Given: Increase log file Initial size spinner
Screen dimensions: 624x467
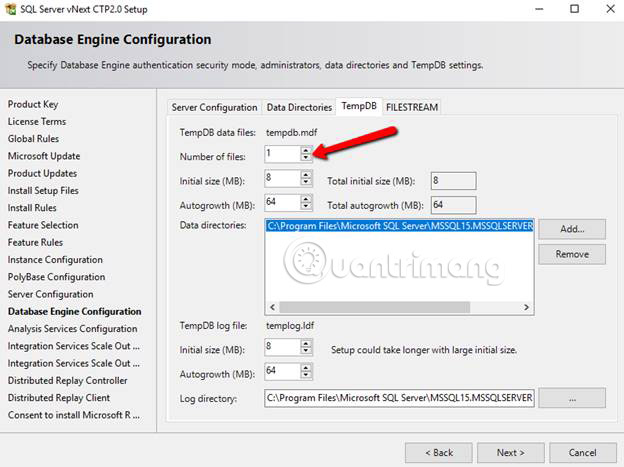Looking at the screenshot, I should pyautogui.click(x=306, y=344).
